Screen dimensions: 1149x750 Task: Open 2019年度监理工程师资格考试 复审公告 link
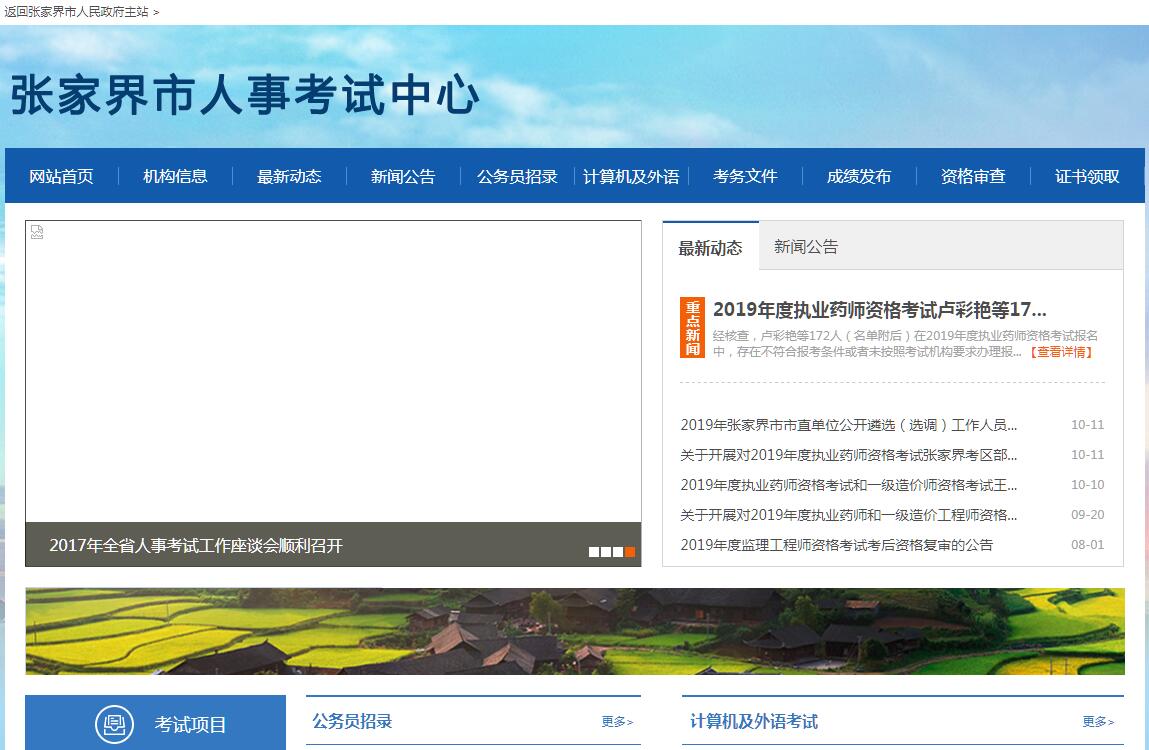836,545
